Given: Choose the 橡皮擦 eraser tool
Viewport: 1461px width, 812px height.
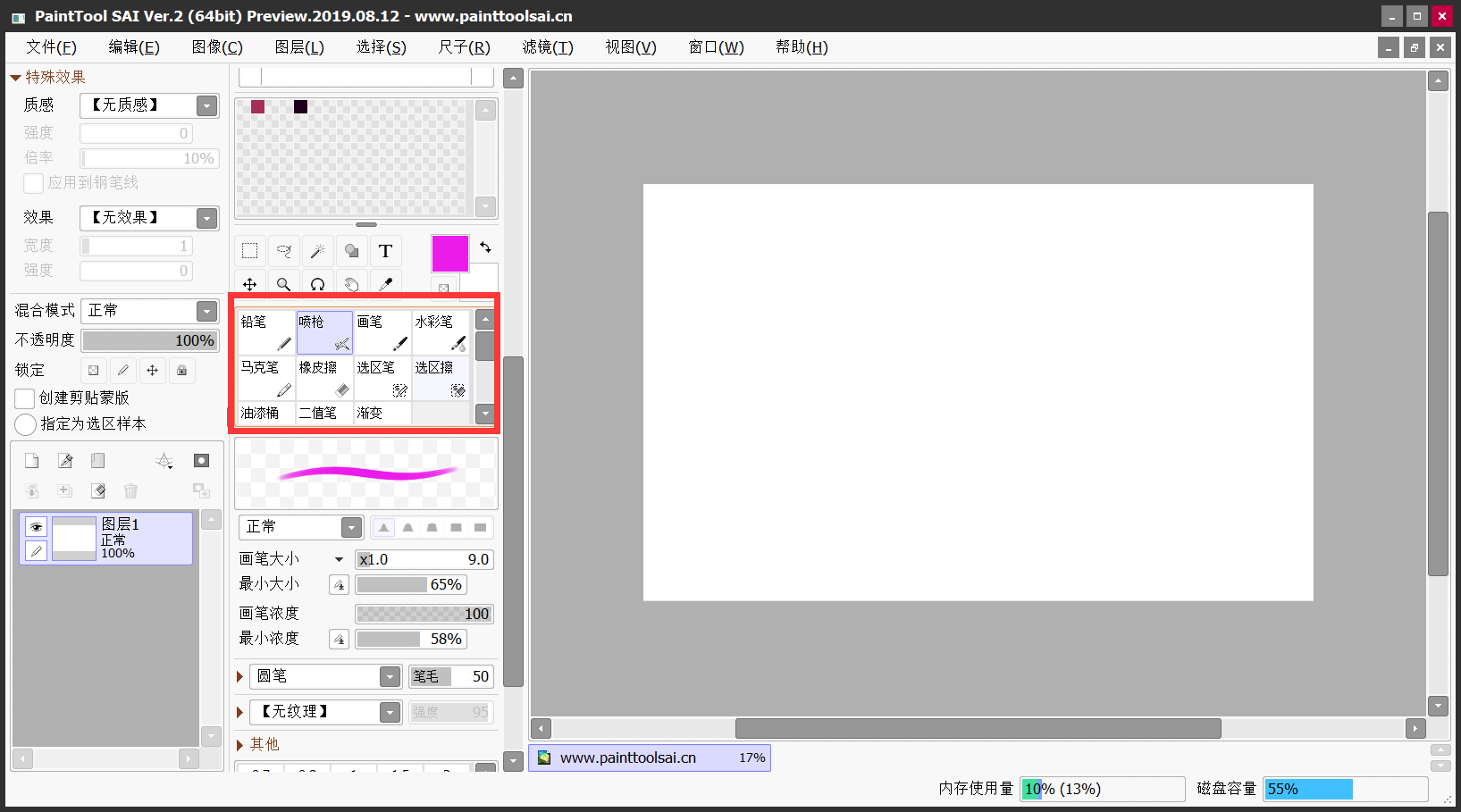Looking at the screenshot, I should click(324, 378).
